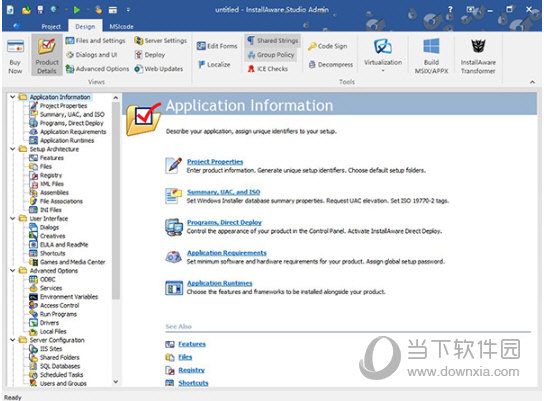Launch InstallAware Transformer tool
The image size is (544, 401).
pyautogui.click(x=478, y=56)
